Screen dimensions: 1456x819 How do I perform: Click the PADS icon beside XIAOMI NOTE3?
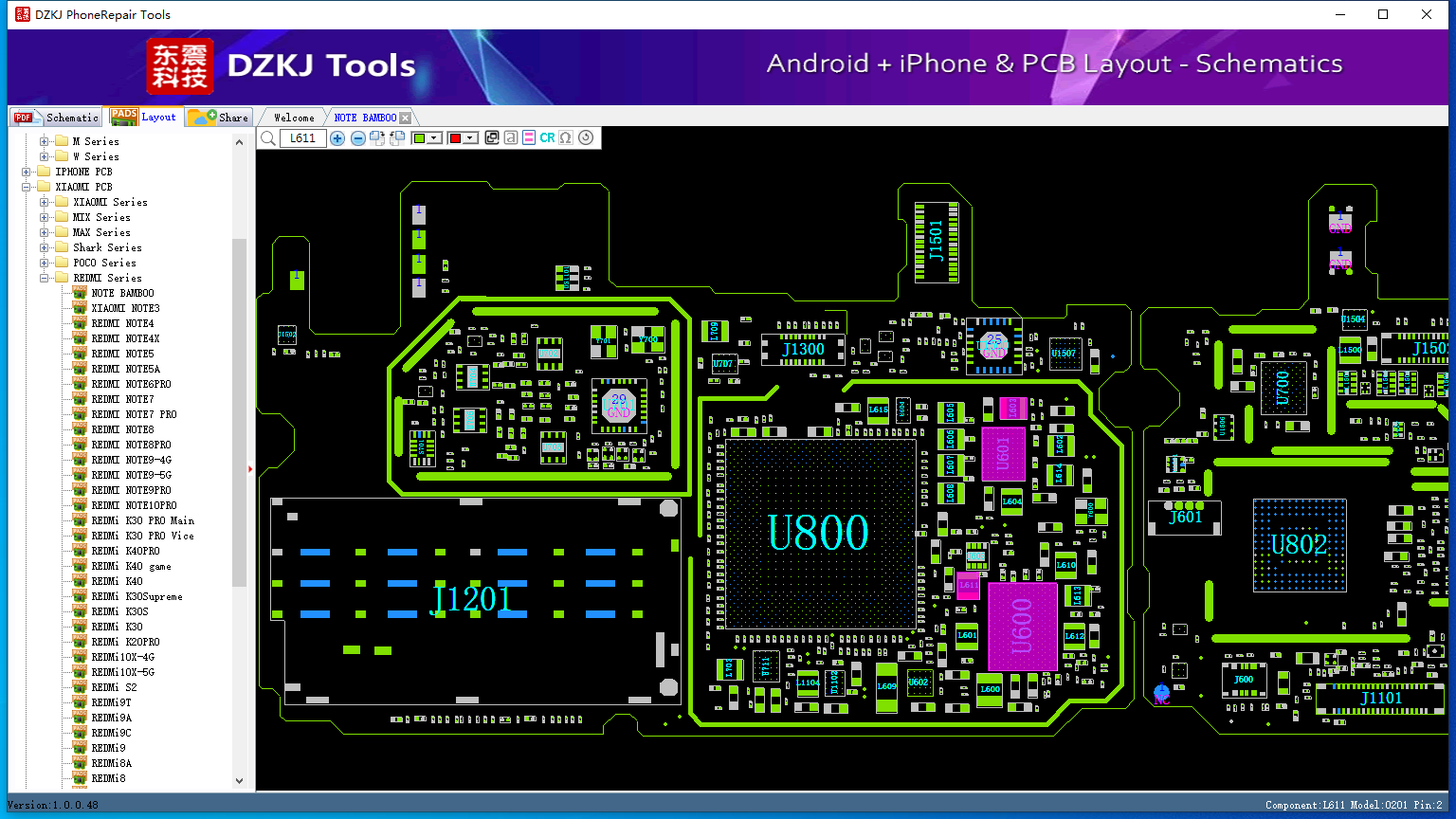pyautogui.click(x=80, y=308)
